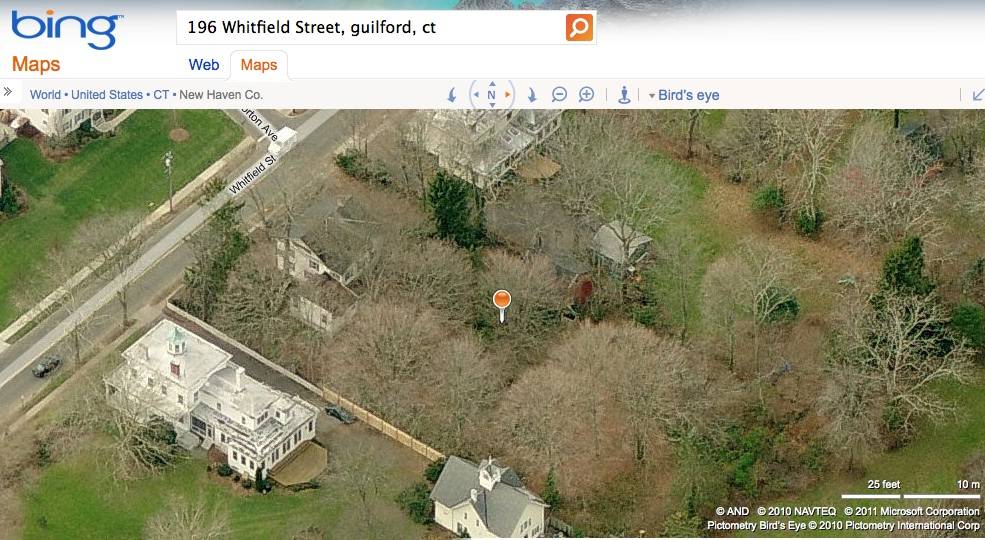This screenshot has height=540, width=985.
Task: Activate the streetside person icon
Action: (x=624, y=95)
